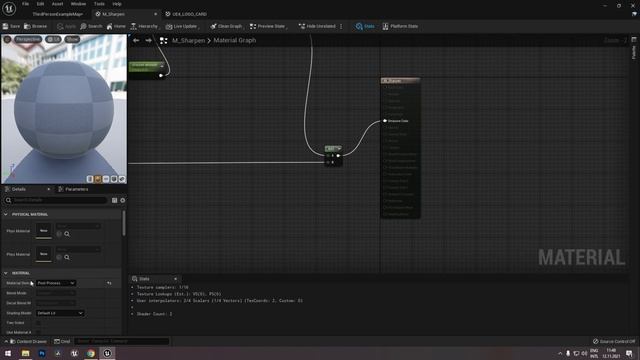Switch to the Parameters tab
The width and height of the screenshot is (640, 360).
point(73,189)
